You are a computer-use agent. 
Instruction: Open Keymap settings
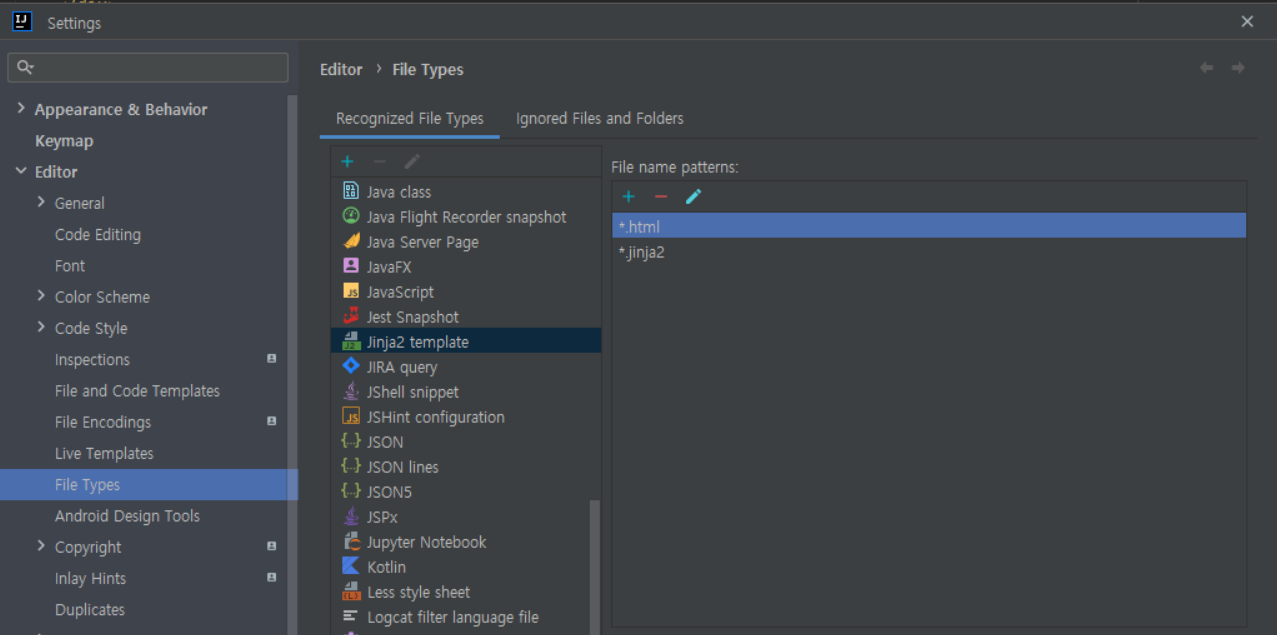[64, 141]
